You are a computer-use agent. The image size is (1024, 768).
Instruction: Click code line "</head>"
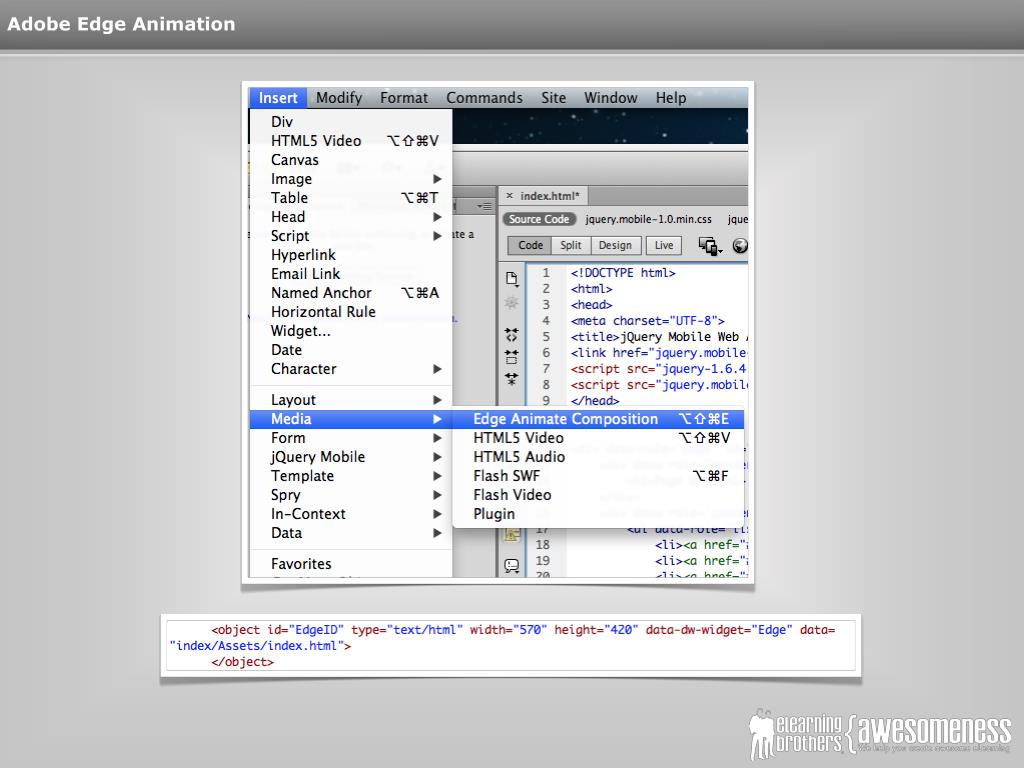click(595, 400)
